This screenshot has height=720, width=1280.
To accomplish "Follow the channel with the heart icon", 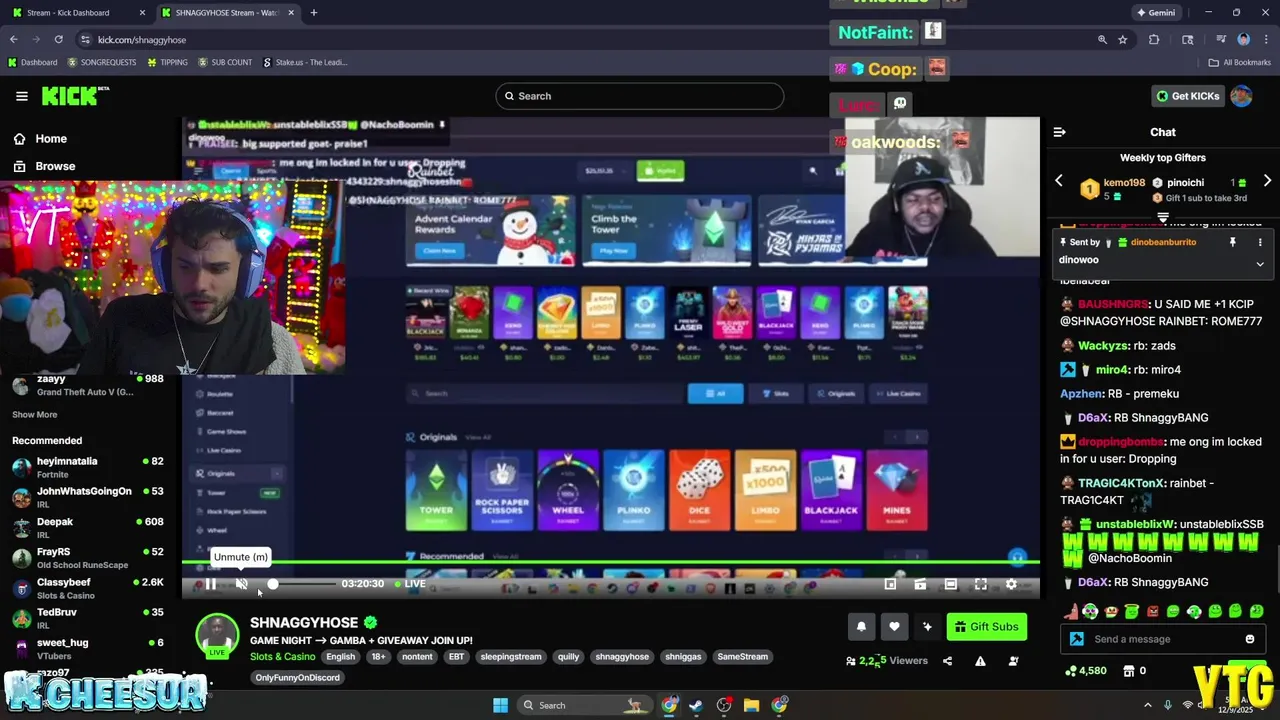I will point(894,627).
